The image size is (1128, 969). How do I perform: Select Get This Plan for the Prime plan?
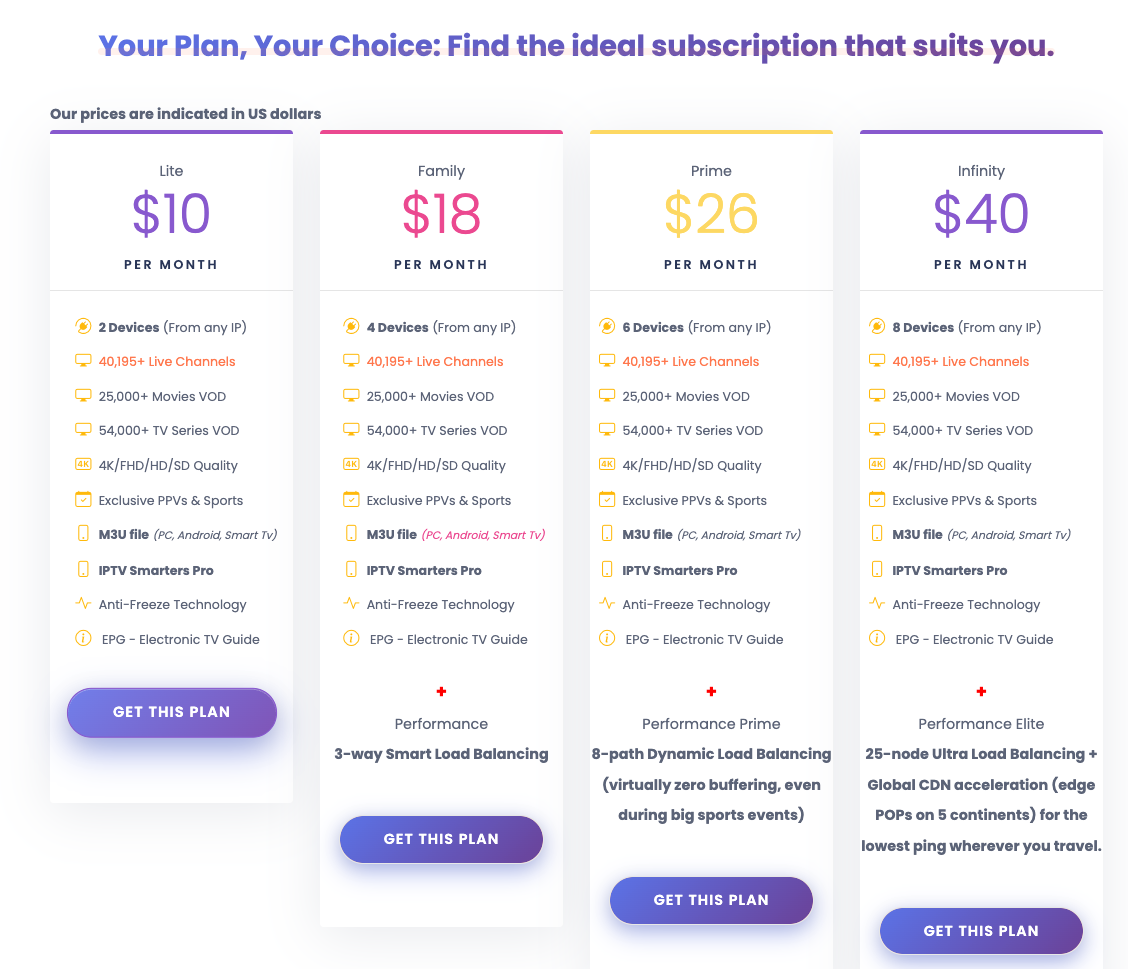click(711, 900)
